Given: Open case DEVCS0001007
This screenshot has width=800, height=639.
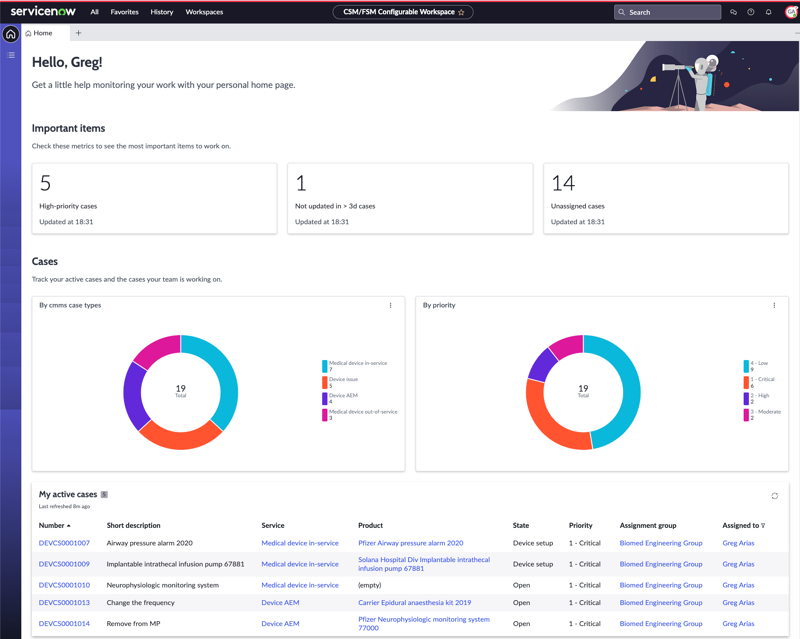Looking at the screenshot, I should click(64, 543).
